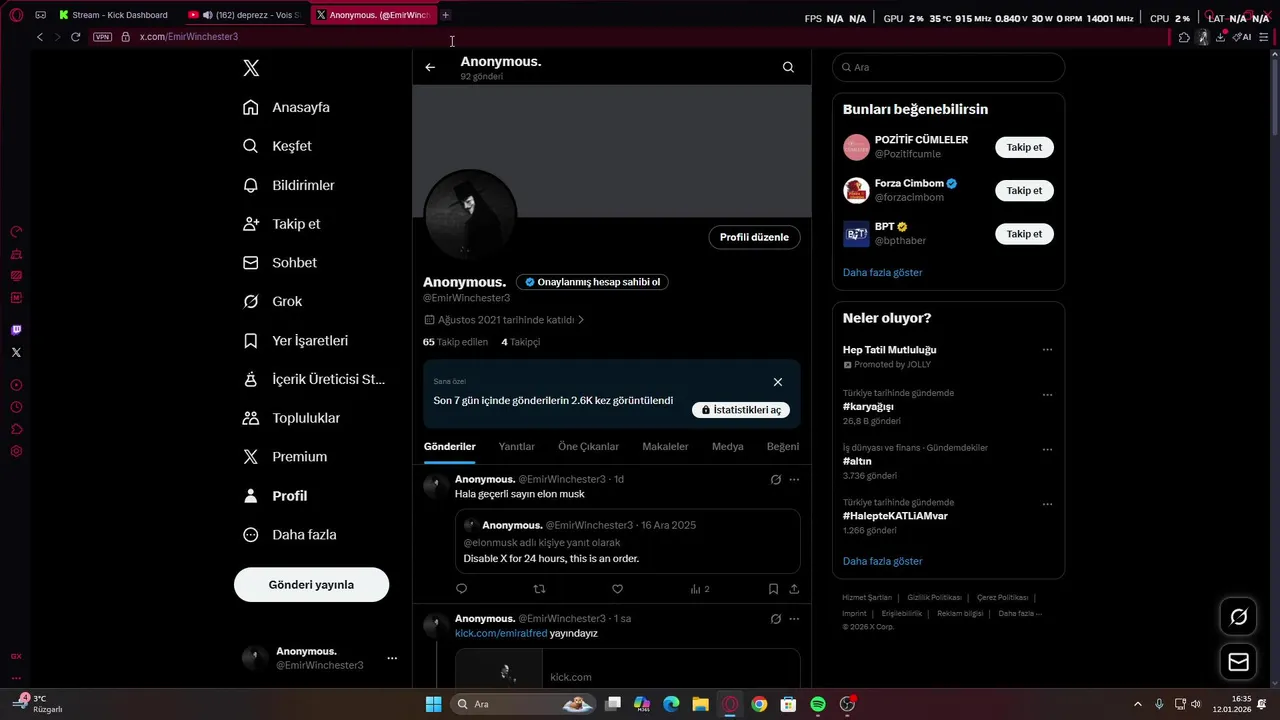Reply to the 'Hala geçerli' post
This screenshot has width=1280, height=720.
tap(461, 589)
